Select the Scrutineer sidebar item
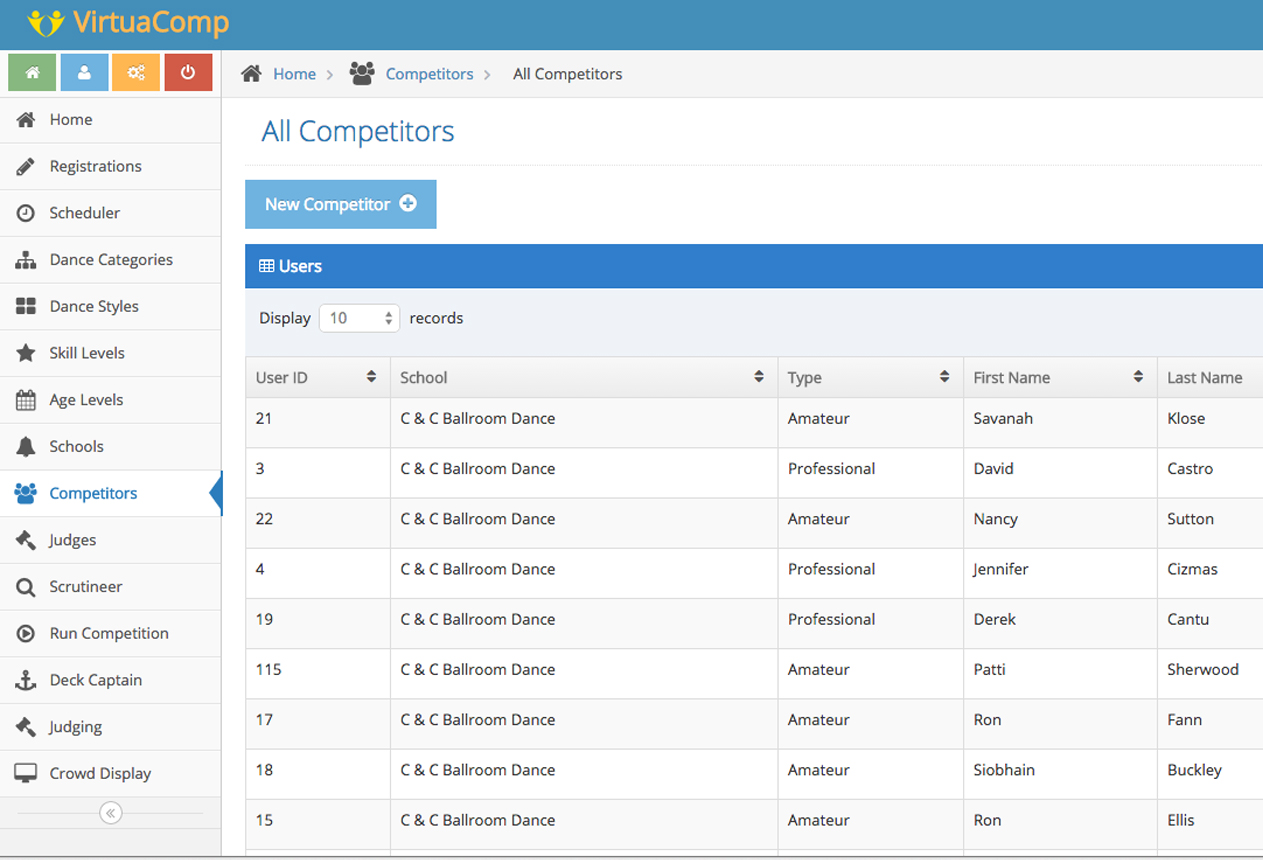 click(86, 587)
